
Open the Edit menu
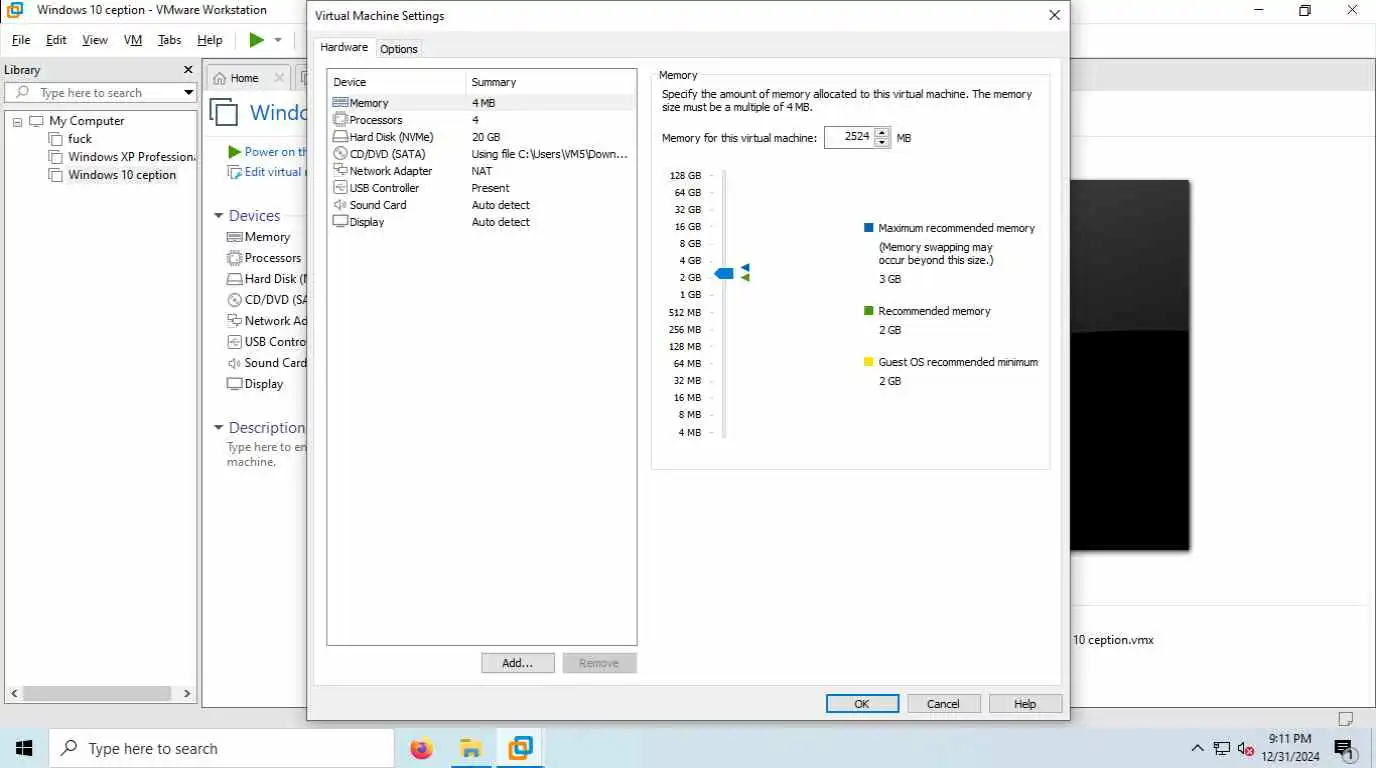(x=56, y=40)
